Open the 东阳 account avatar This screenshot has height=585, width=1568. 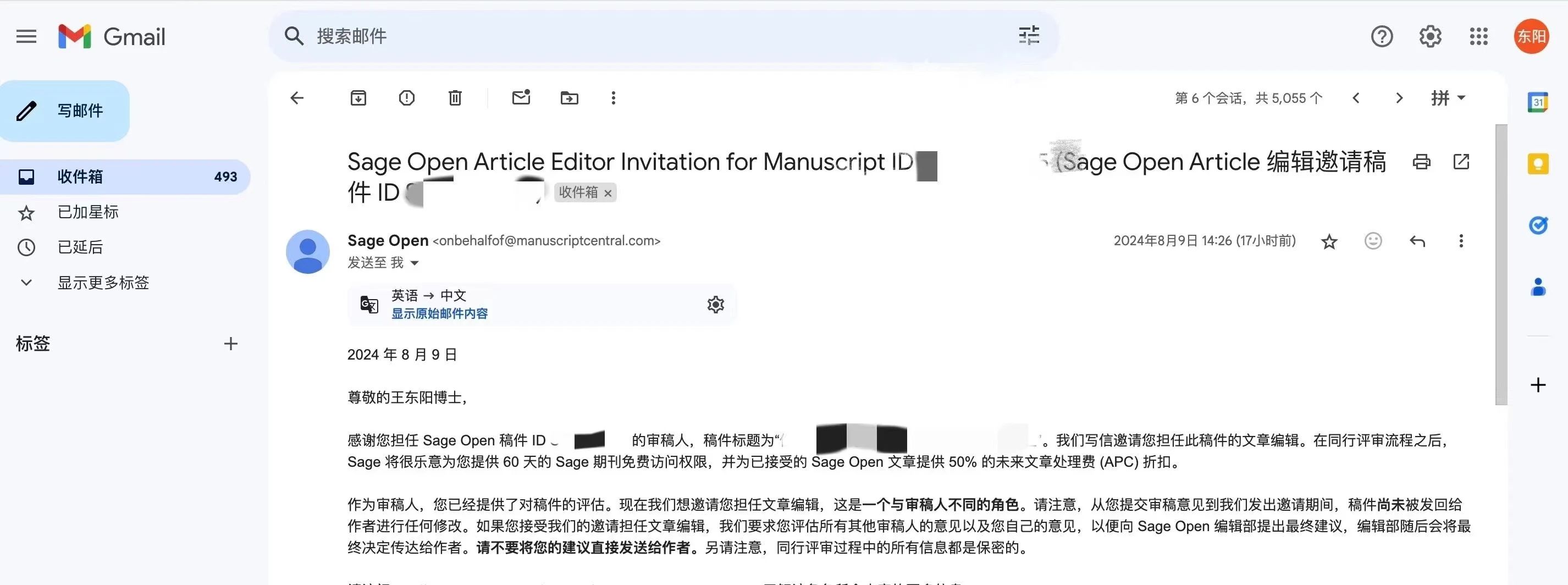(1532, 36)
